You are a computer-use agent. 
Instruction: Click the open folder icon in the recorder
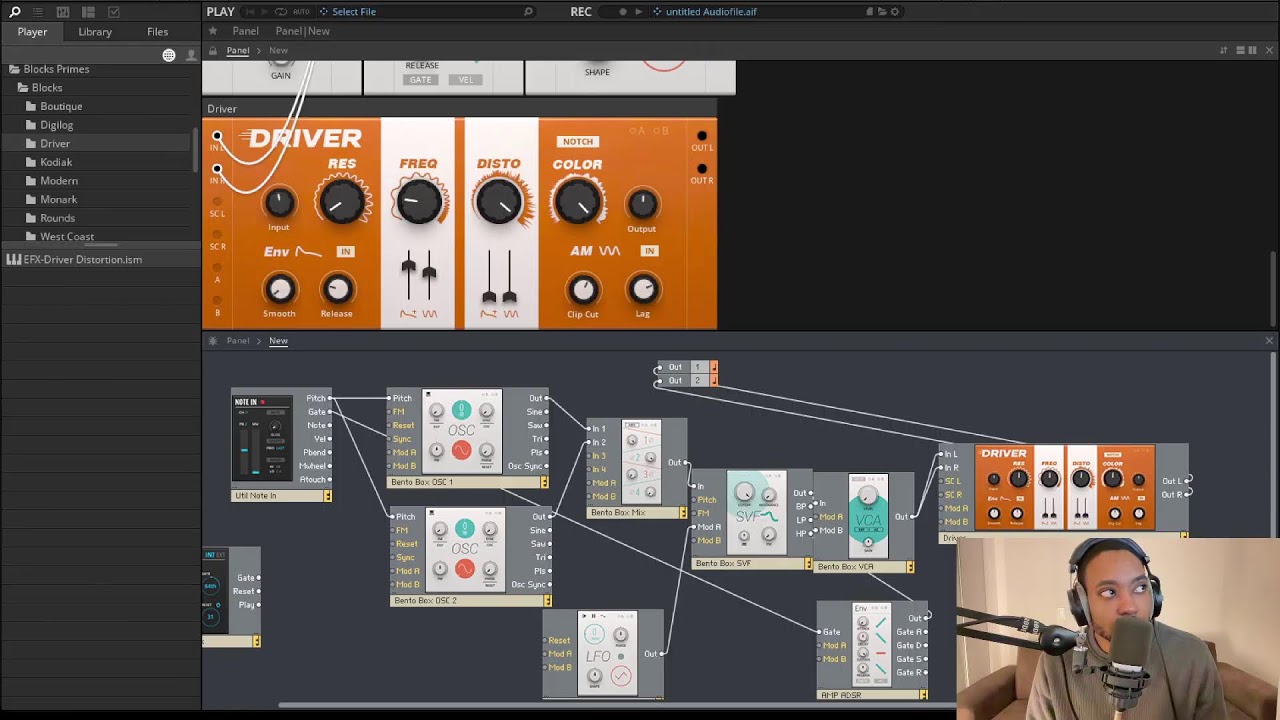[x=882, y=12]
